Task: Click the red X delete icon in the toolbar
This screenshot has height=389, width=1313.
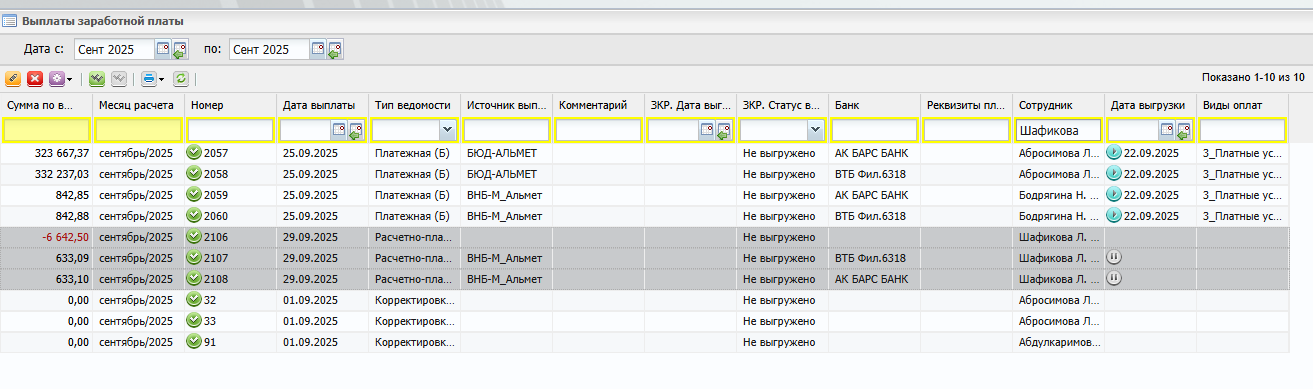Action: point(35,78)
